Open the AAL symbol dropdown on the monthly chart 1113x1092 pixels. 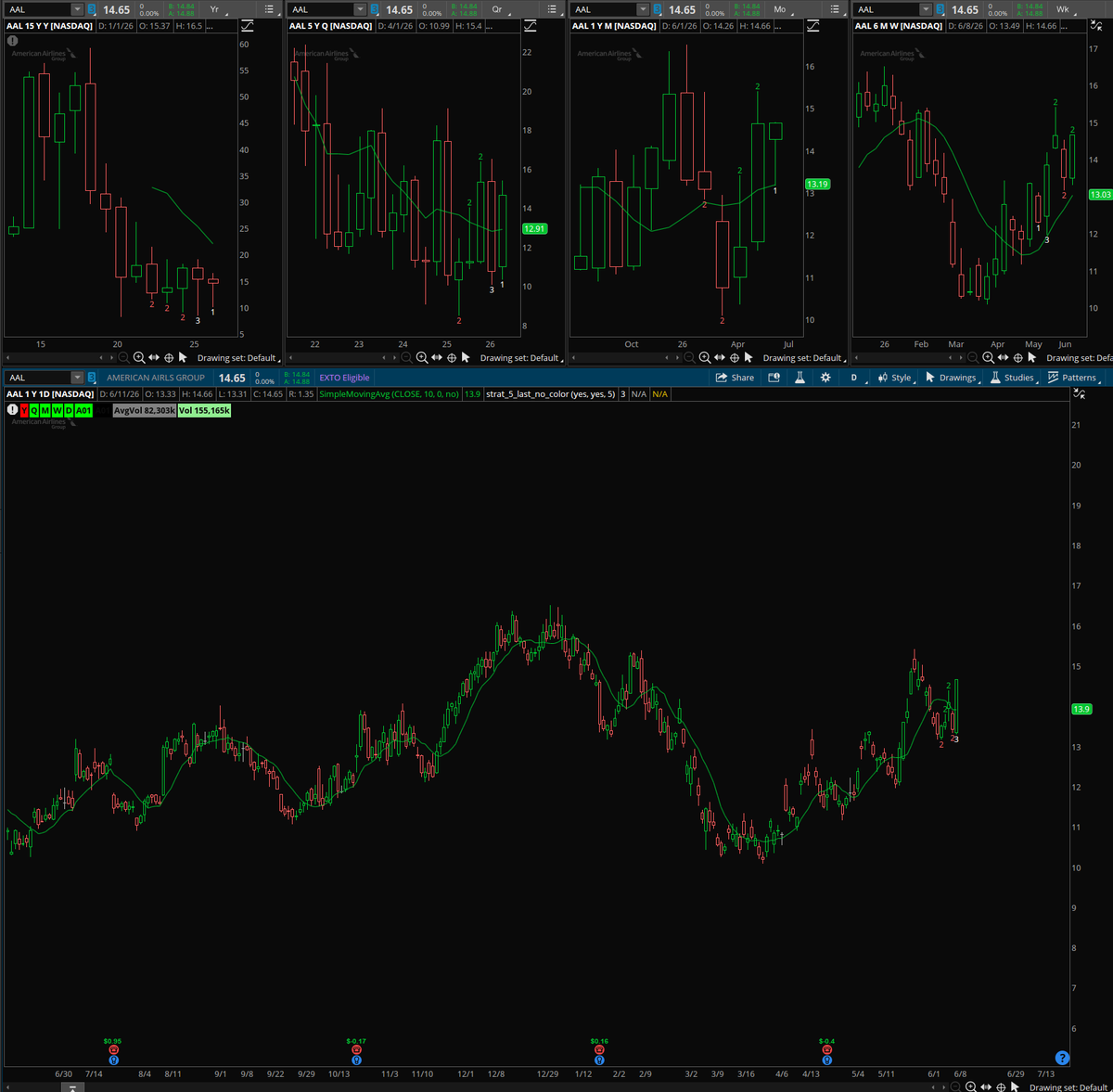(643, 9)
